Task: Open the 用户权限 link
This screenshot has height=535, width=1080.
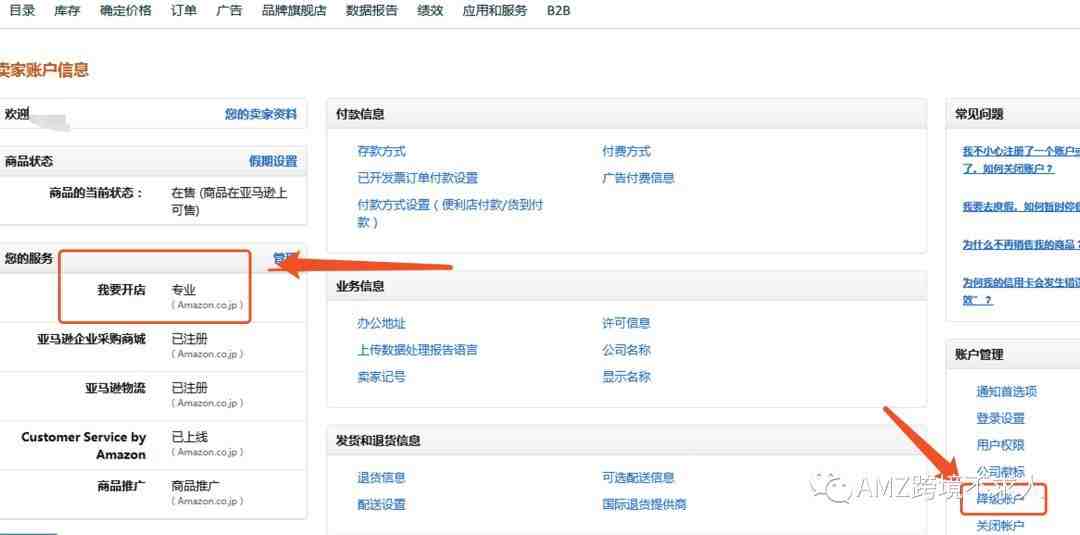Action: tap(1000, 445)
